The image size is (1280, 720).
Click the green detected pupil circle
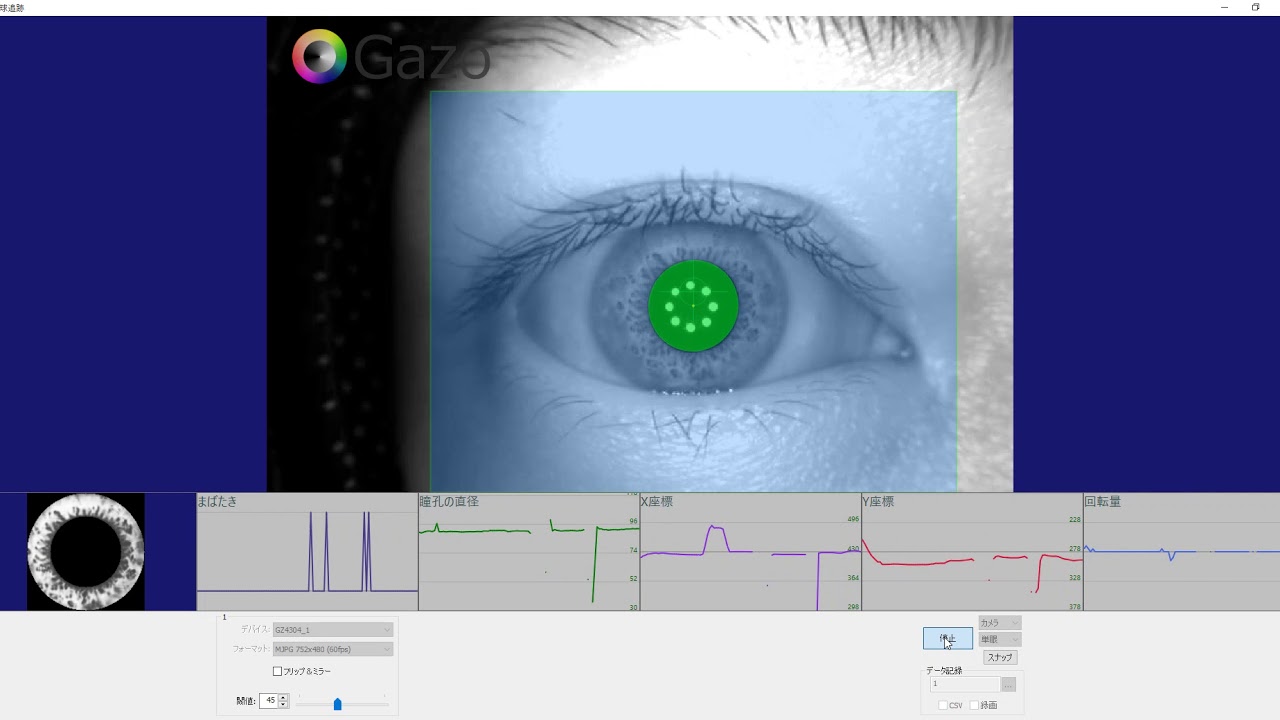(x=693, y=306)
